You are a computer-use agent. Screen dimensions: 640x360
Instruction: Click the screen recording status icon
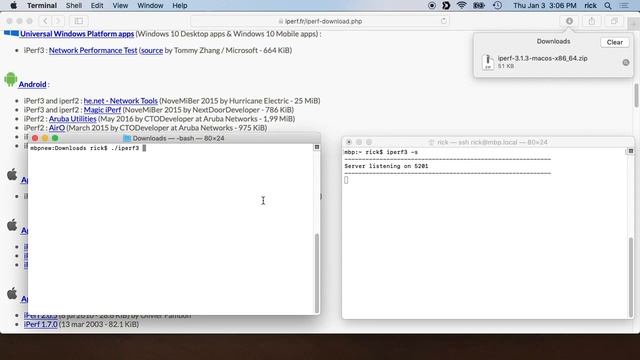pos(431,5)
